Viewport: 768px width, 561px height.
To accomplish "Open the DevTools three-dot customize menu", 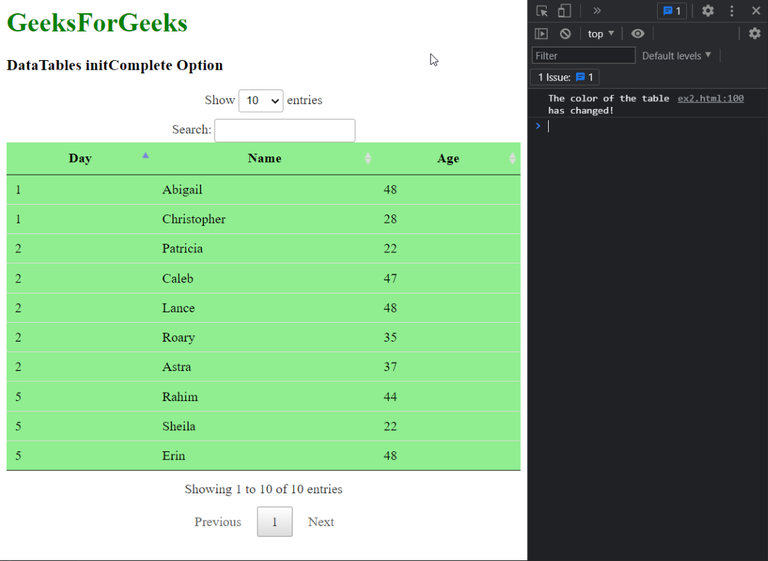I will coord(732,11).
